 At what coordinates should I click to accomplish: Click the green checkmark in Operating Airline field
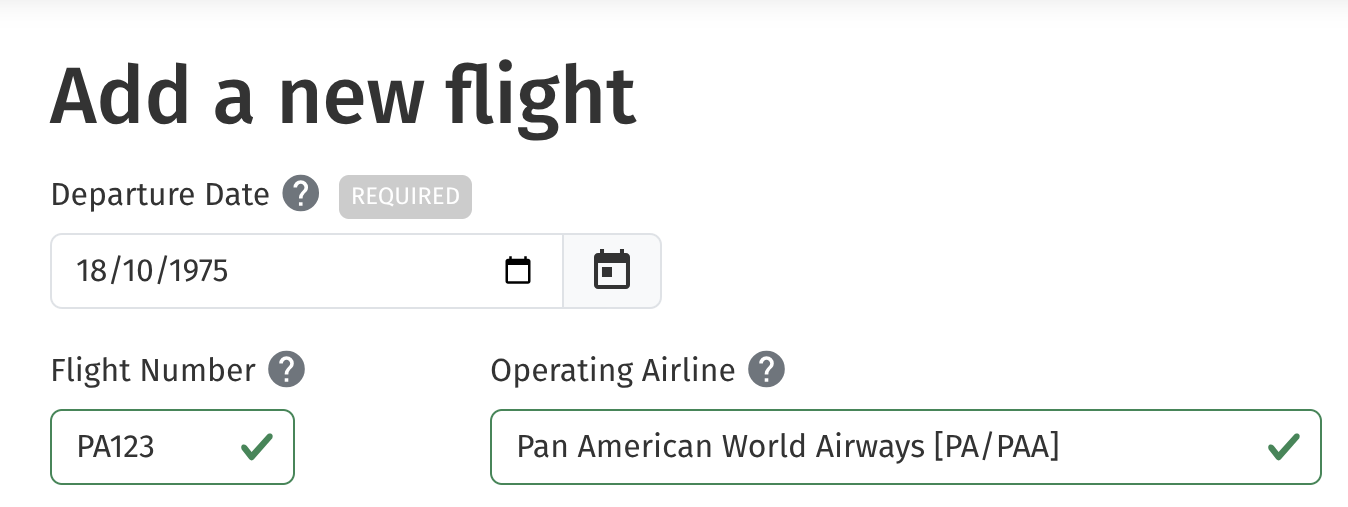[1283, 447]
